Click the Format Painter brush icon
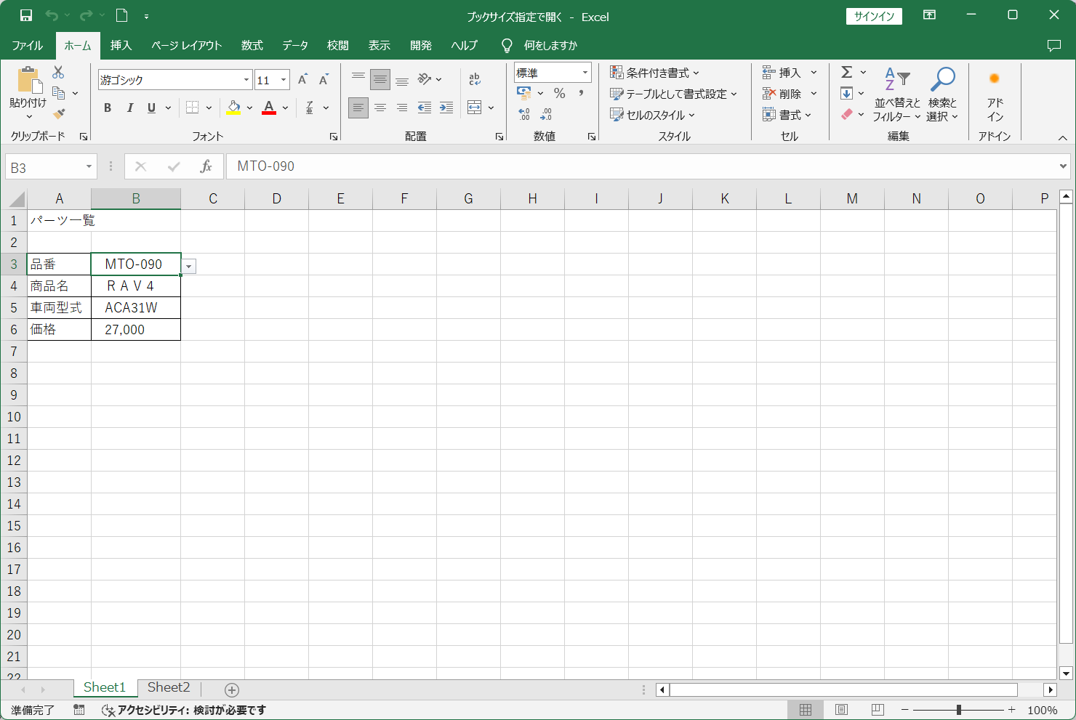The height and width of the screenshot is (720, 1076). 58,115
